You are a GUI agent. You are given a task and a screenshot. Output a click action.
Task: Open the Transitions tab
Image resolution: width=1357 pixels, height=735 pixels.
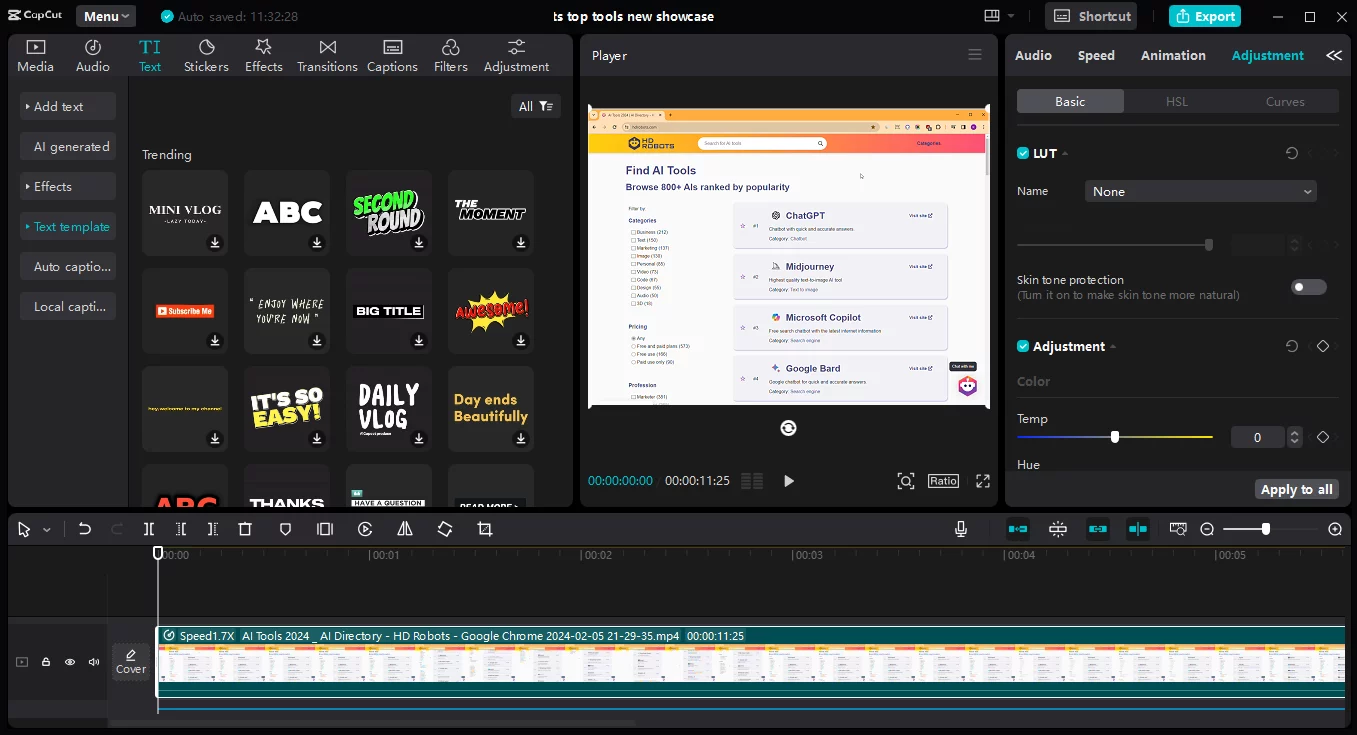(x=327, y=56)
